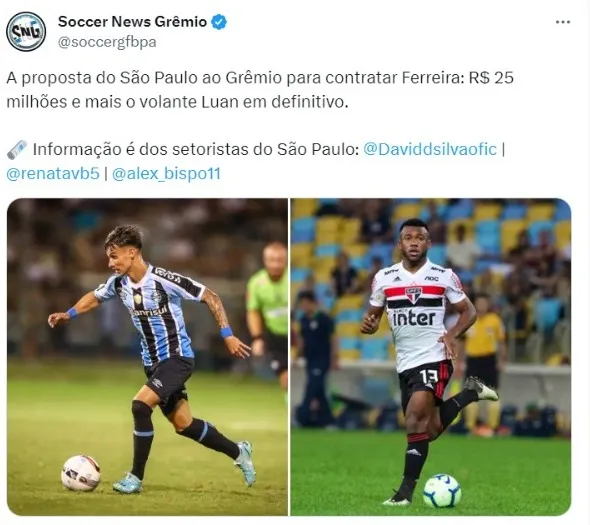Click the number 13 on the black shorts
This screenshot has width=590, height=525.
429,377
